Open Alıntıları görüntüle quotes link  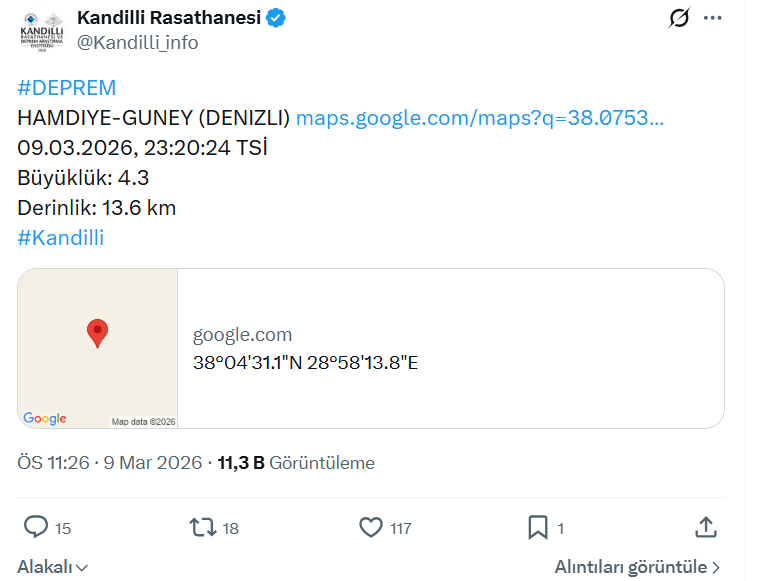coord(638,567)
